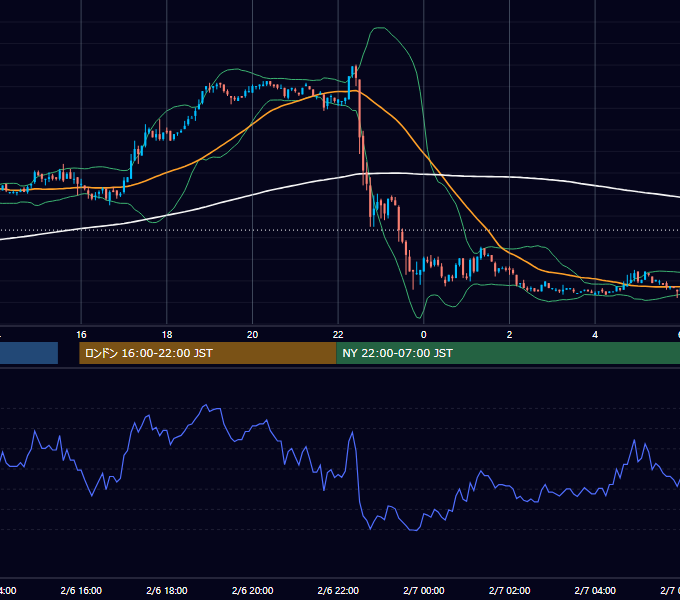
Task: Click the 2/6 18:00 label on oscillator axis
Action: tap(167, 590)
